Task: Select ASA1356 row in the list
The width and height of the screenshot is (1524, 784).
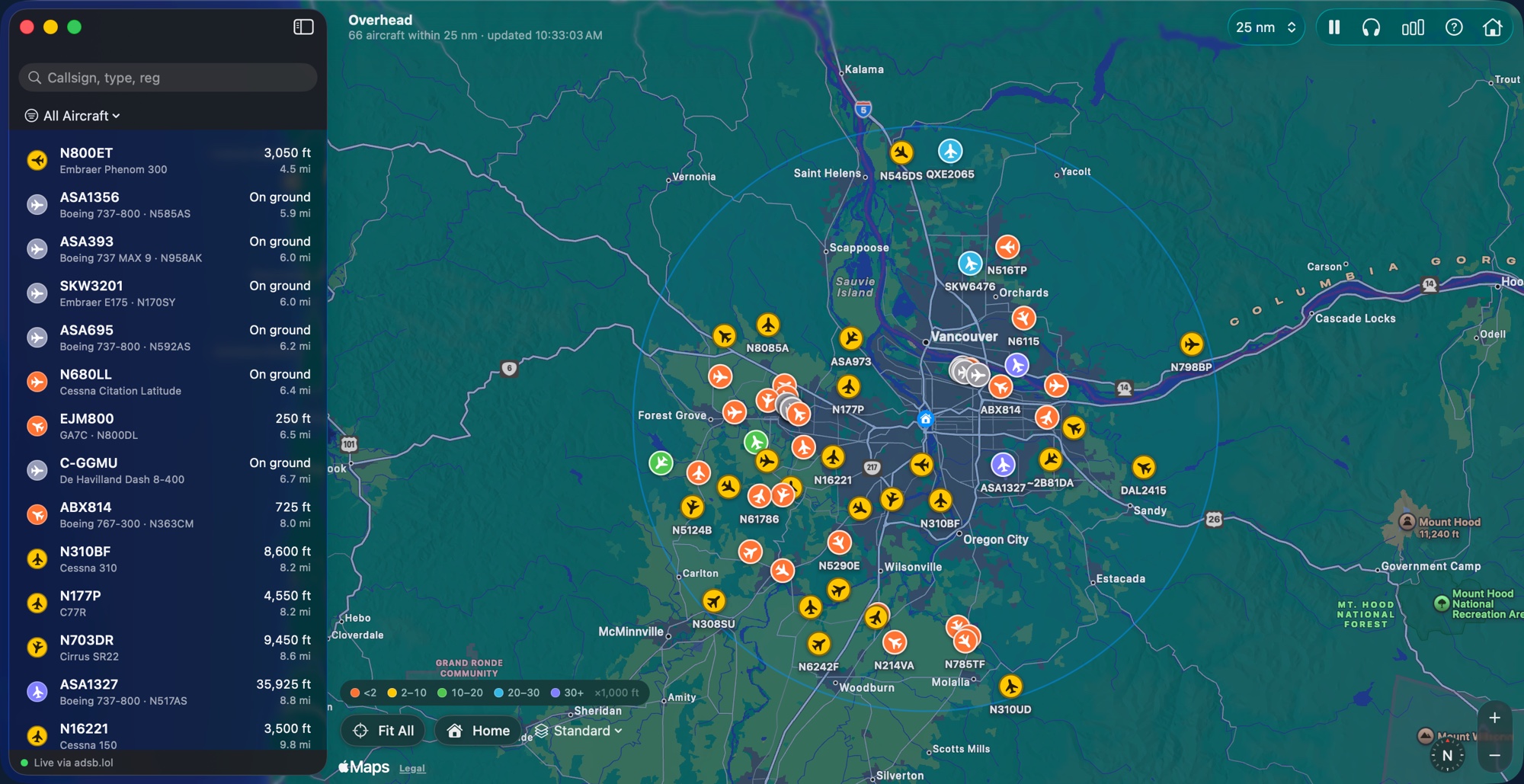Action: click(x=168, y=205)
